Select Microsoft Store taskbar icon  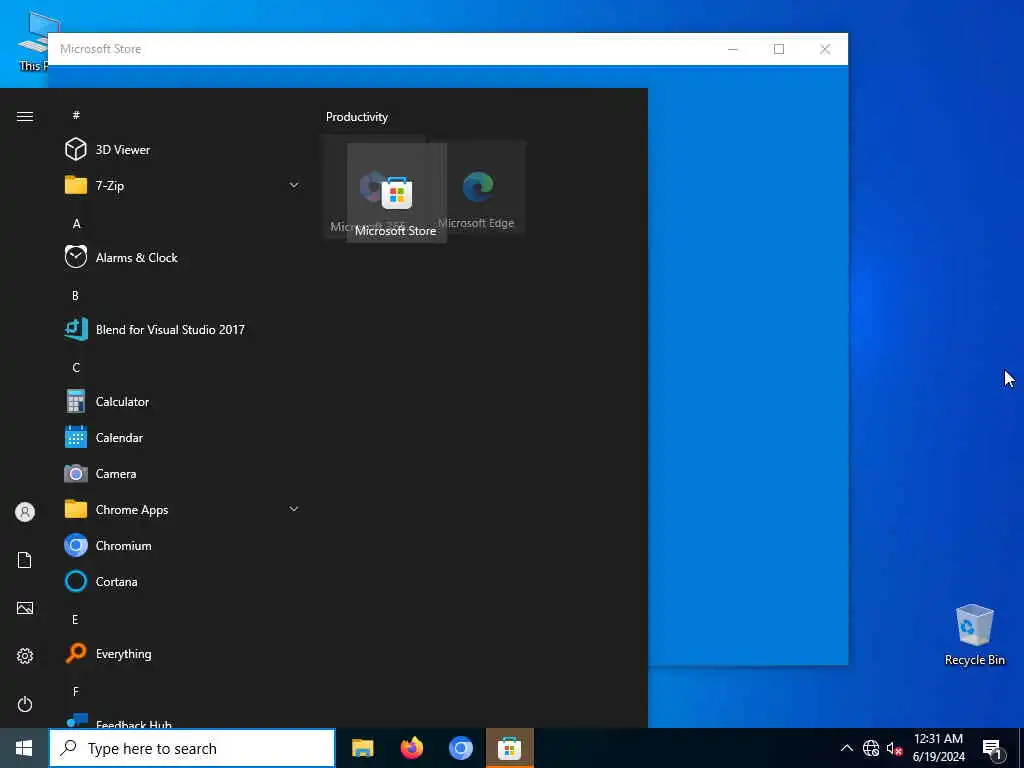(x=509, y=748)
